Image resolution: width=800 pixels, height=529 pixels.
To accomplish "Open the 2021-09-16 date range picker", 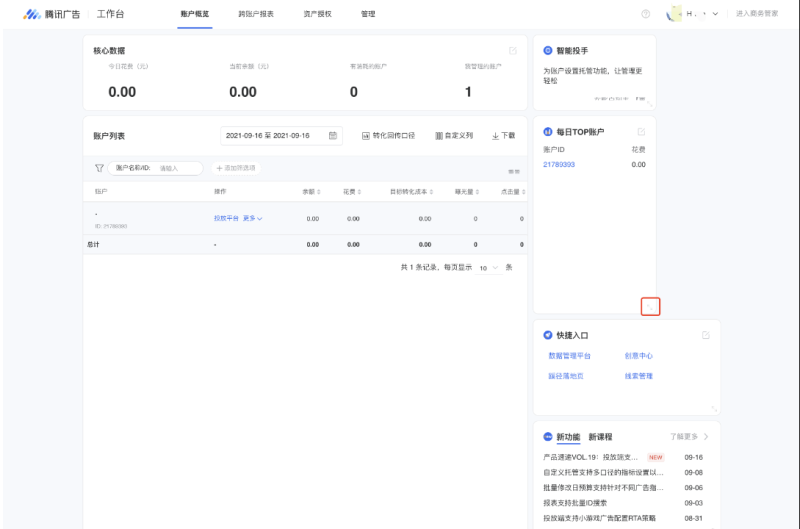I will [x=281, y=136].
